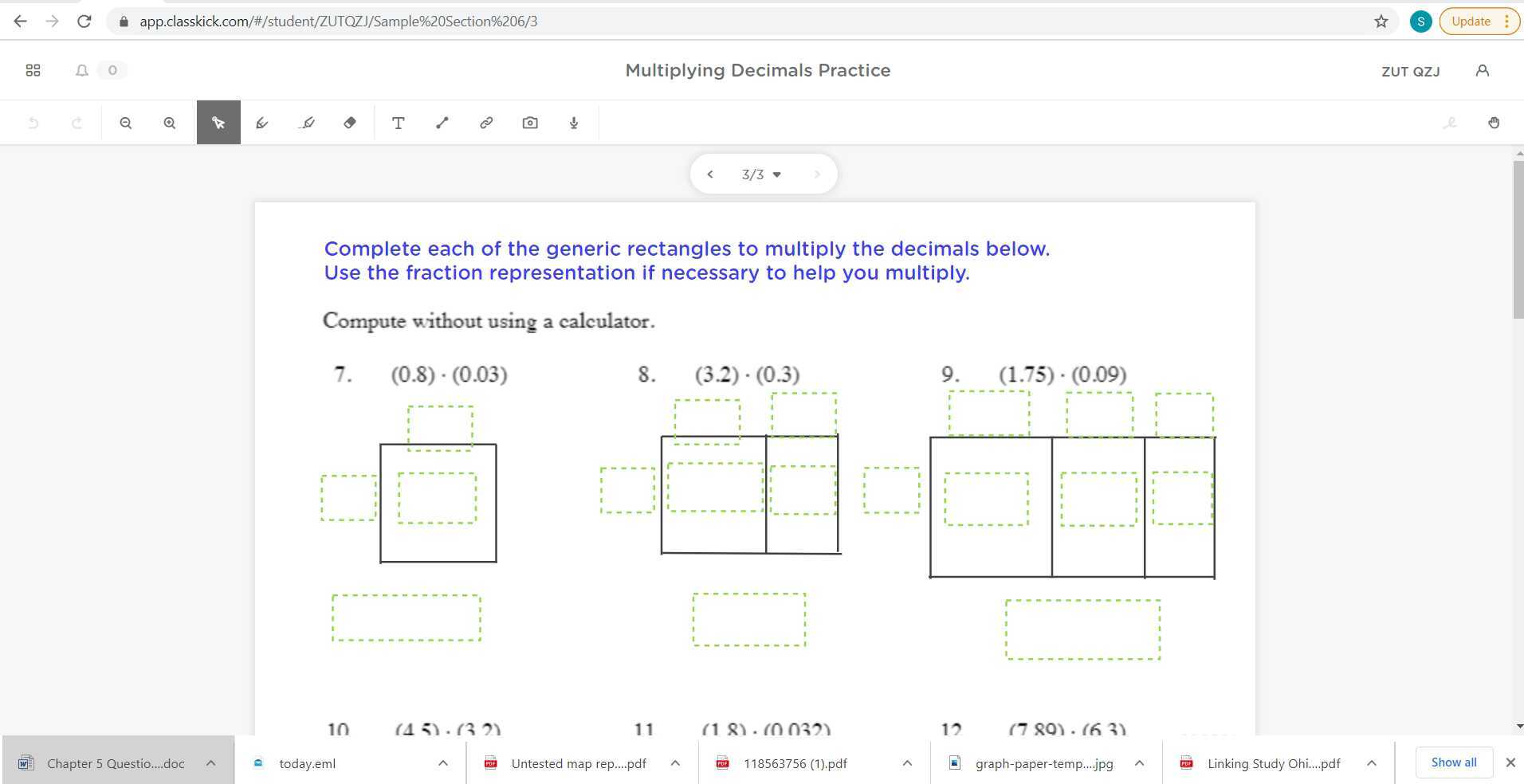Undo the last action
1524x784 pixels.
(32, 122)
